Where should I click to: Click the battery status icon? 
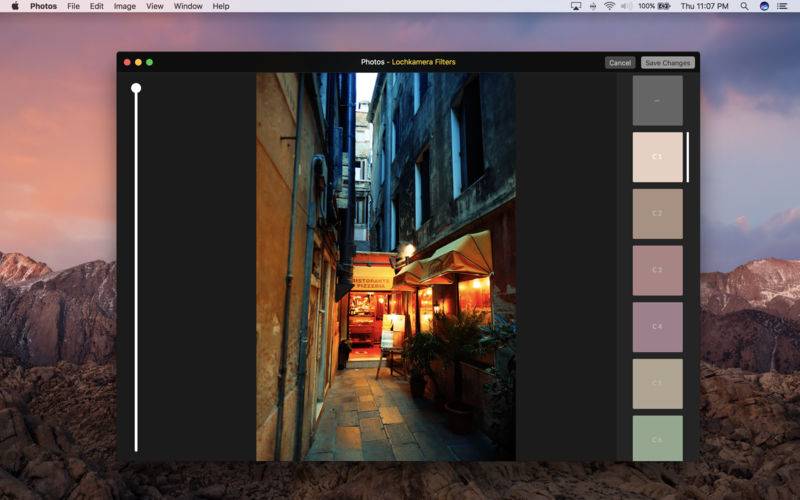[x=664, y=6]
